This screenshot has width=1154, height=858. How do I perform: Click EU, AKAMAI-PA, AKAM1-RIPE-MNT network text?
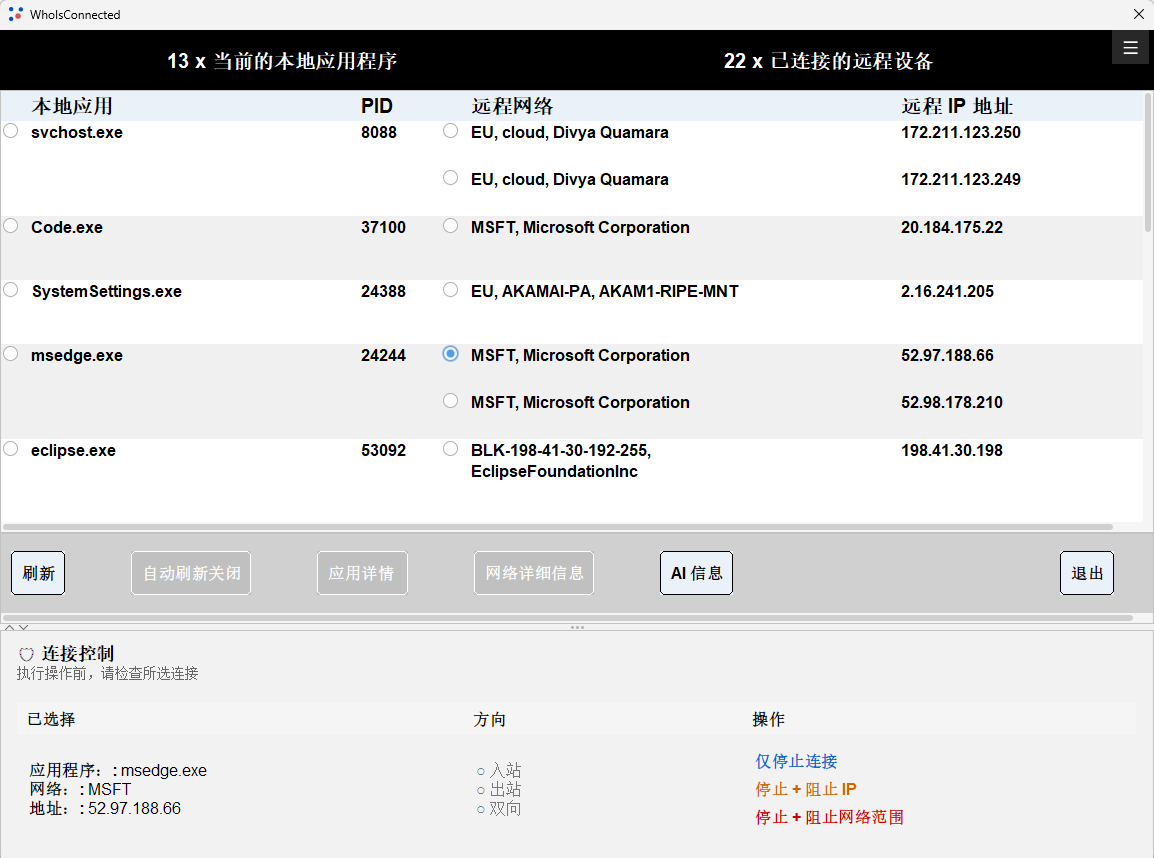pos(604,291)
